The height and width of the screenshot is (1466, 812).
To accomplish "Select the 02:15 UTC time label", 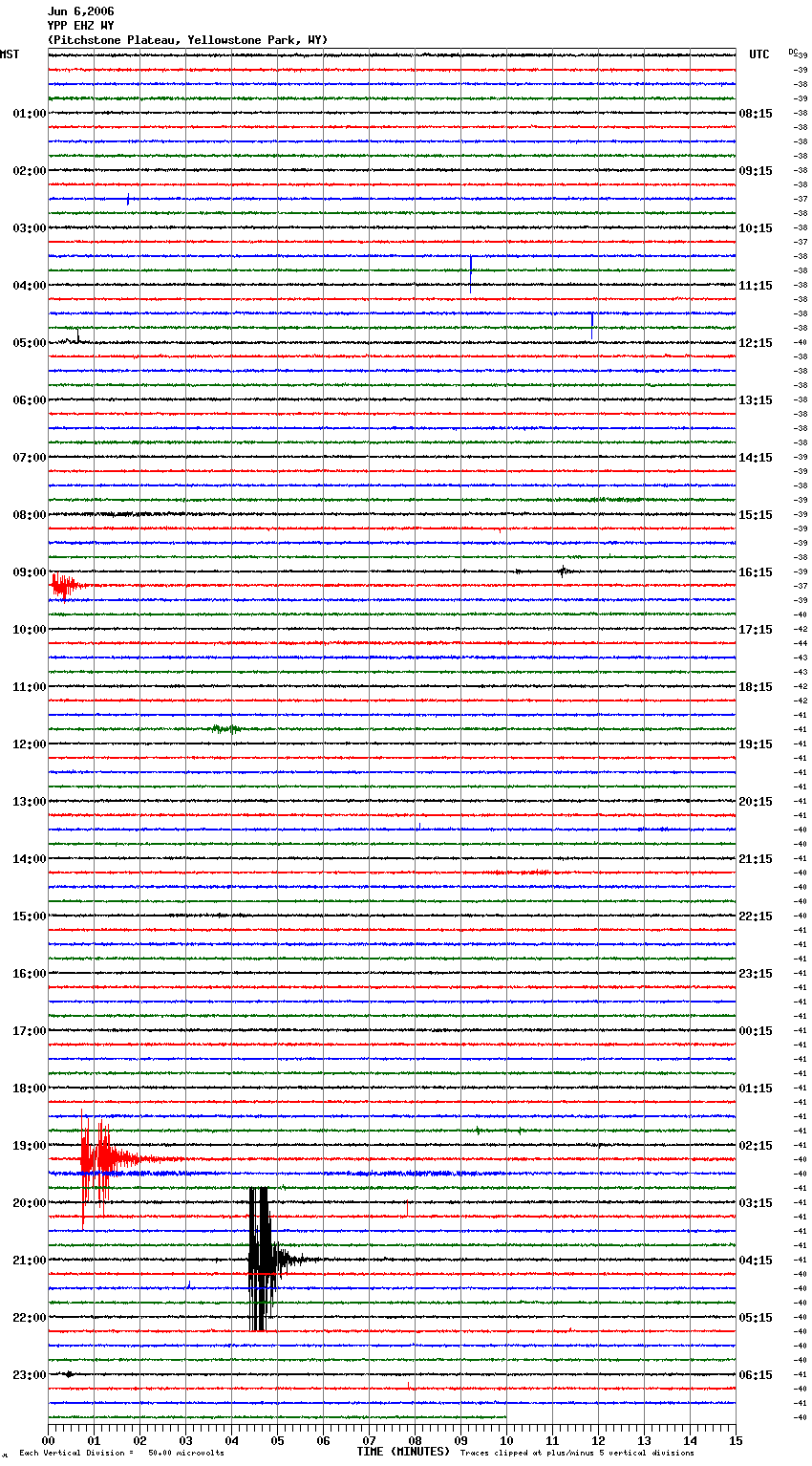I will point(756,1146).
